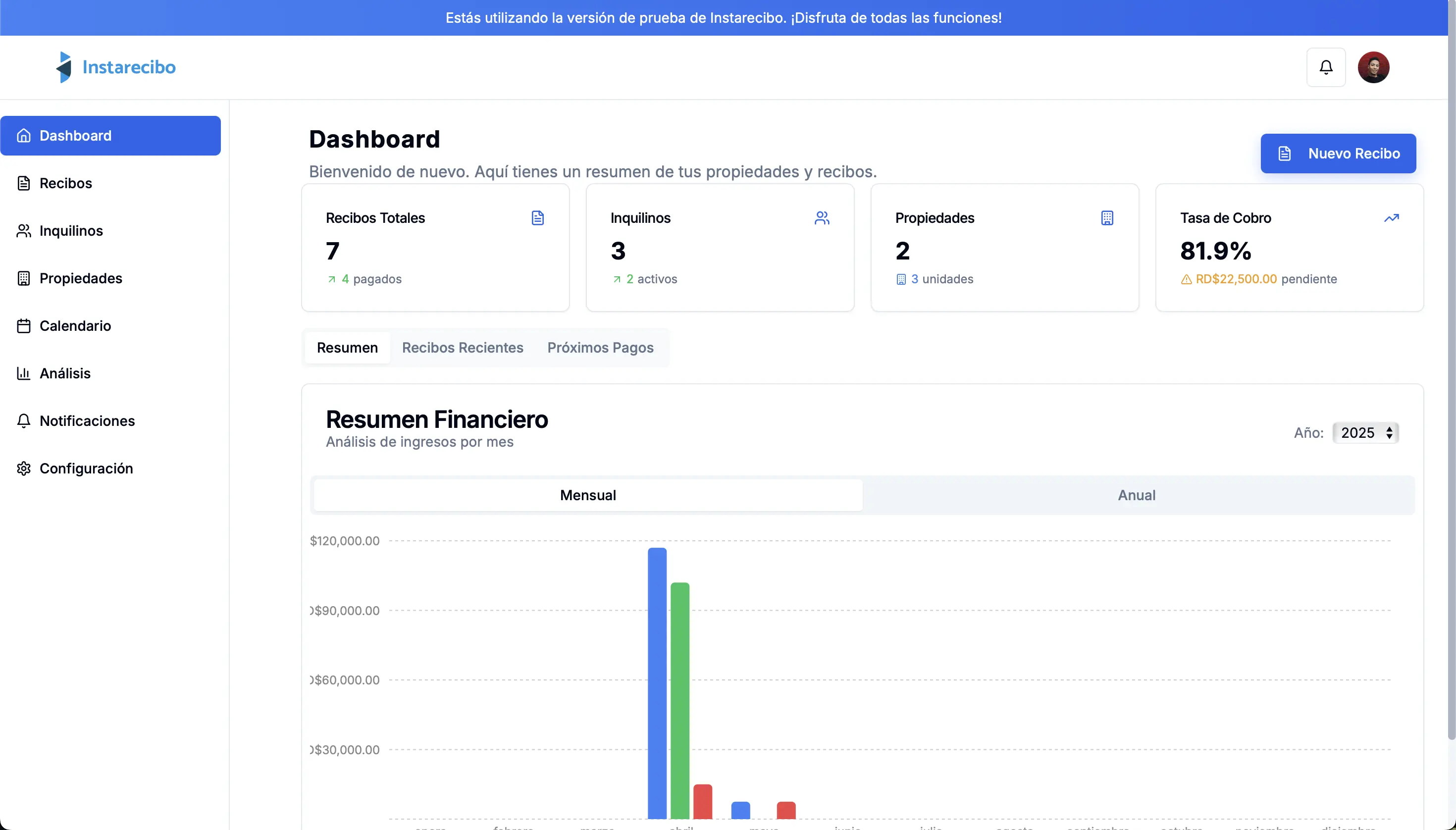1456x830 pixels.
Task: Go to Recibos in sidebar
Action: click(x=110, y=183)
